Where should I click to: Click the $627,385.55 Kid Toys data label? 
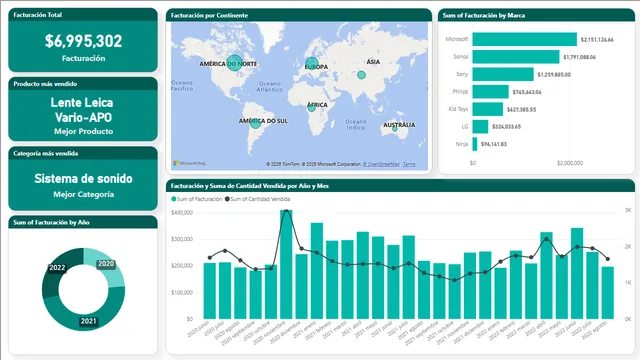coord(522,110)
